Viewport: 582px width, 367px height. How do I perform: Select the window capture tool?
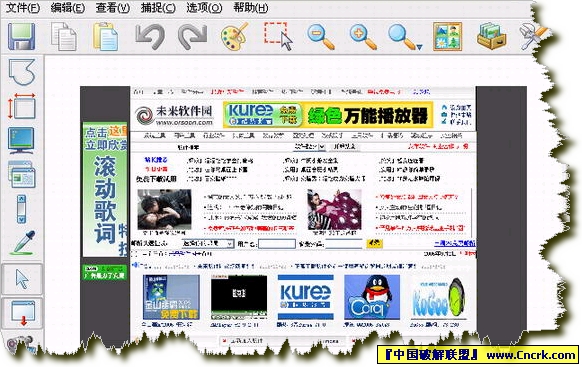22,174
